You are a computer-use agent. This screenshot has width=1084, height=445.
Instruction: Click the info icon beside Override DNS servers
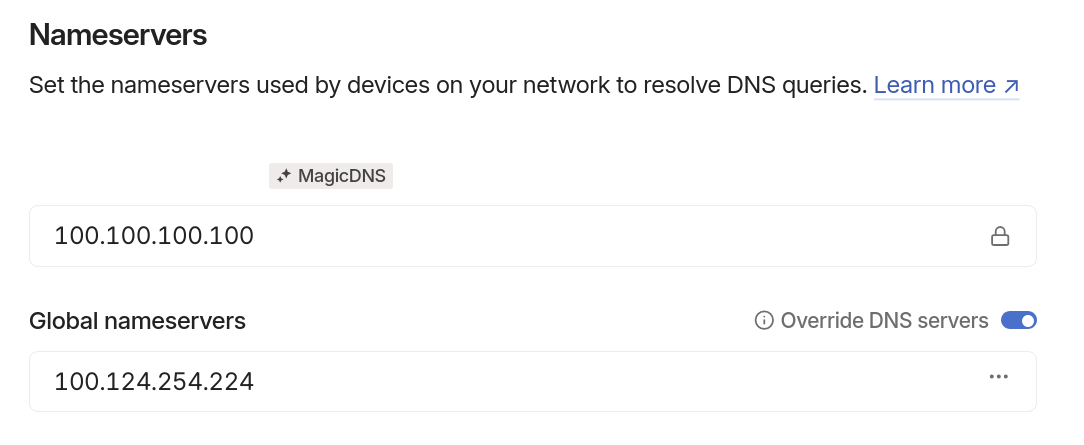(x=764, y=321)
